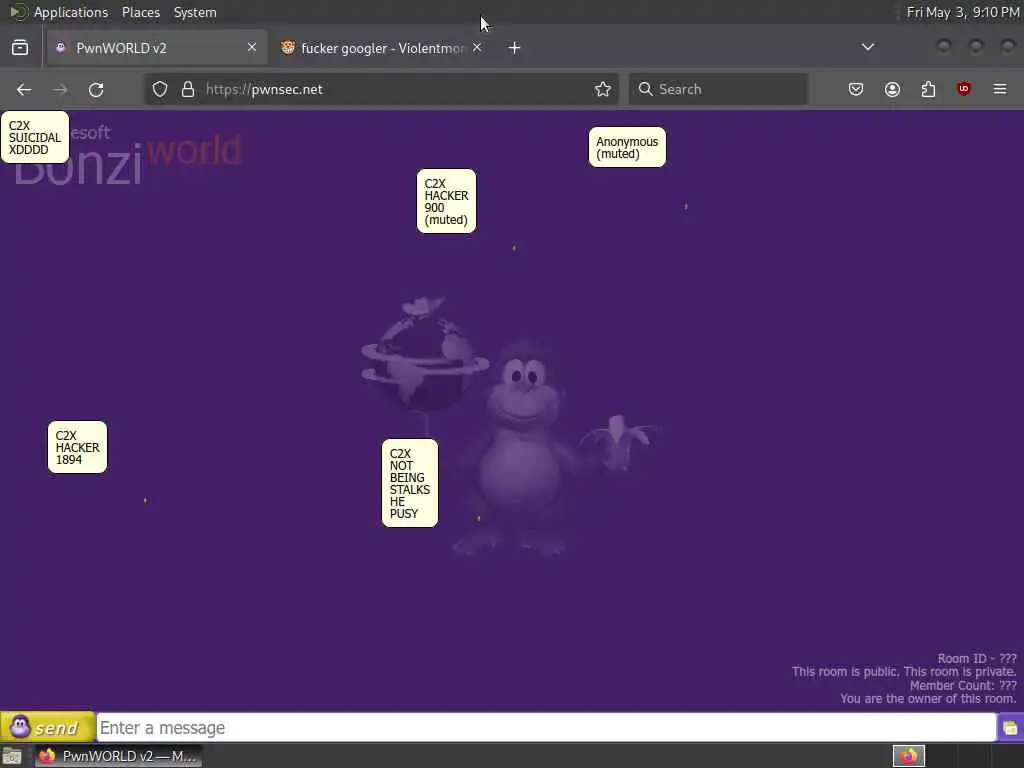Click the C2X HACKER 1894 bubble
This screenshot has width=1024, height=768.
(x=77, y=447)
